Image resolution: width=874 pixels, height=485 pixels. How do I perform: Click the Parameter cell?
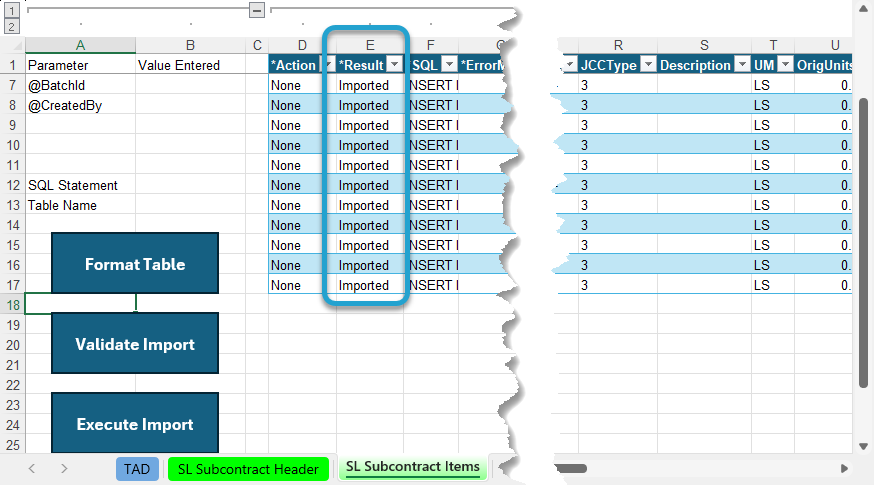click(x=80, y=65)
